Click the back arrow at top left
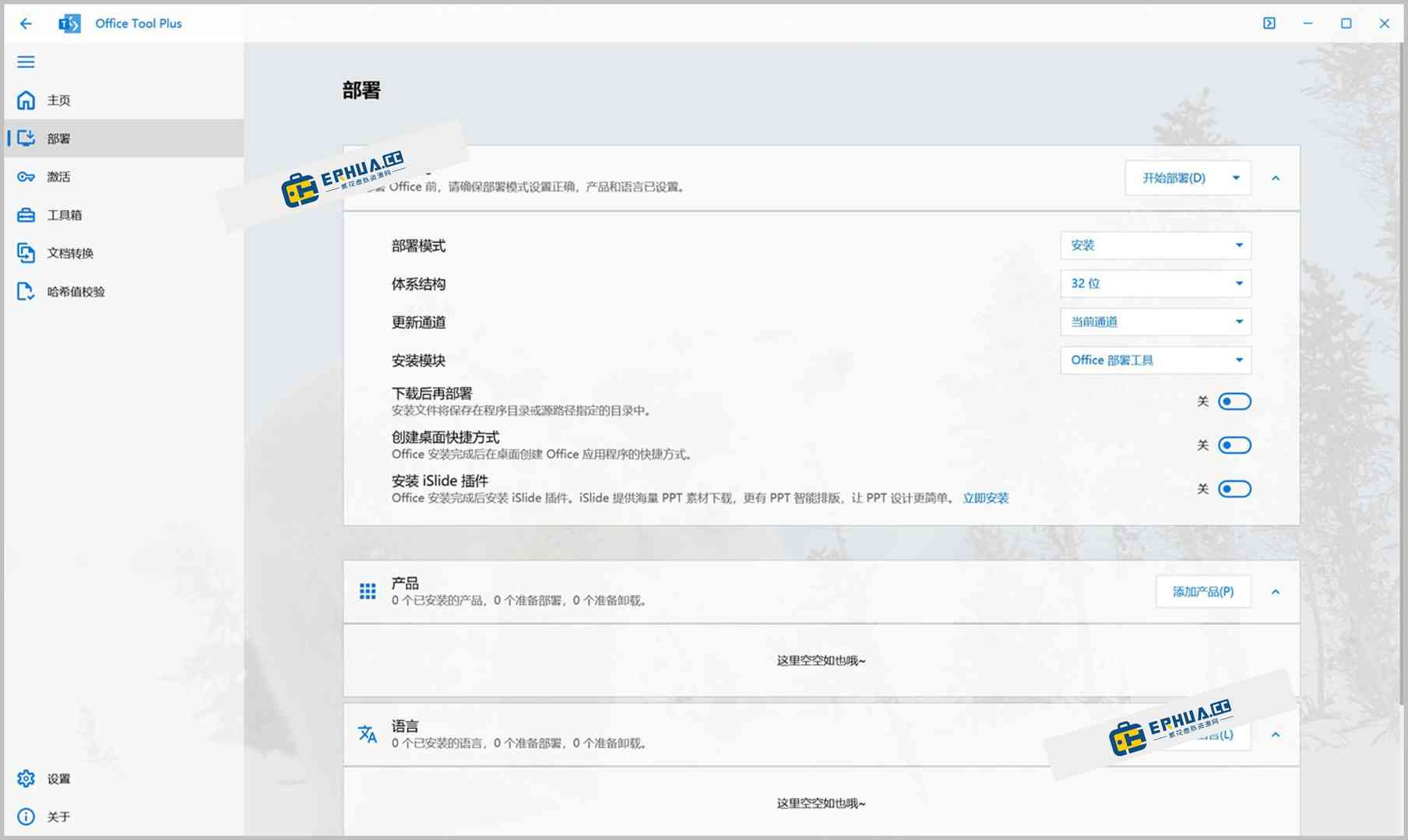Screen dimensions: 1408x840 click(x=26, y=23)
